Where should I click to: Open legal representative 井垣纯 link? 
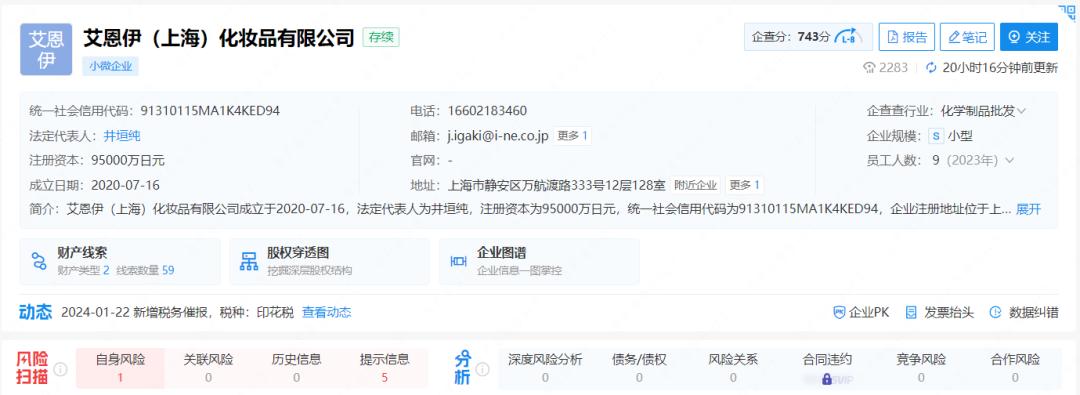point(122,136)
